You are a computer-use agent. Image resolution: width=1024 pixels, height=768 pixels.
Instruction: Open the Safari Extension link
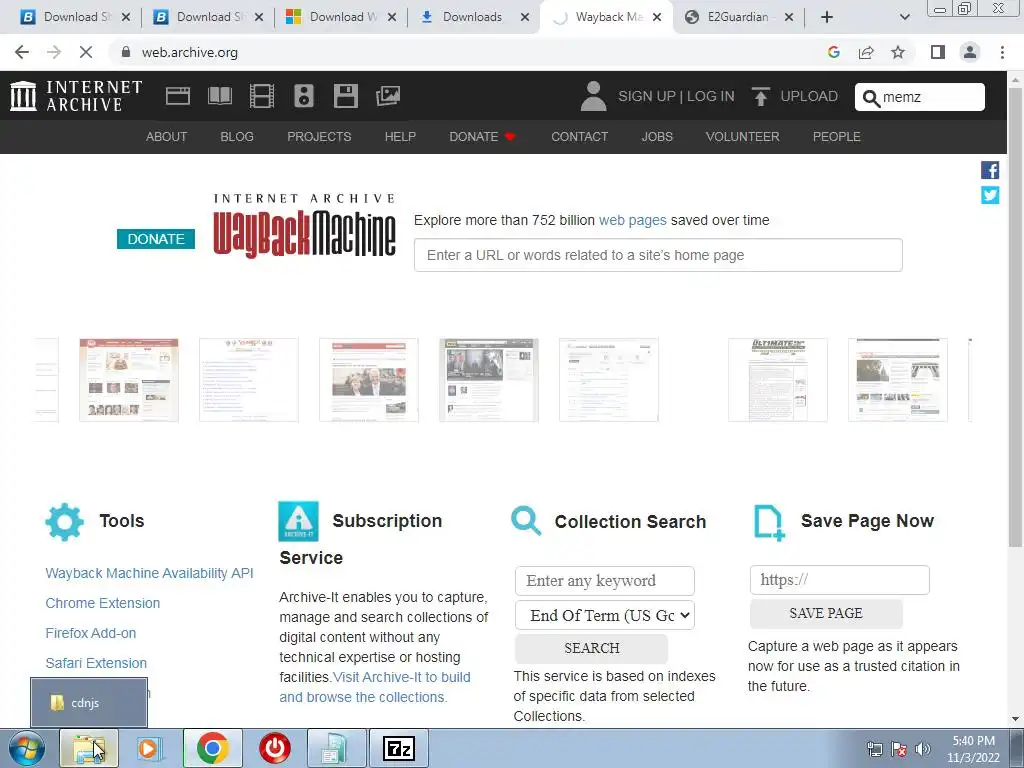(x=96, y=663)
